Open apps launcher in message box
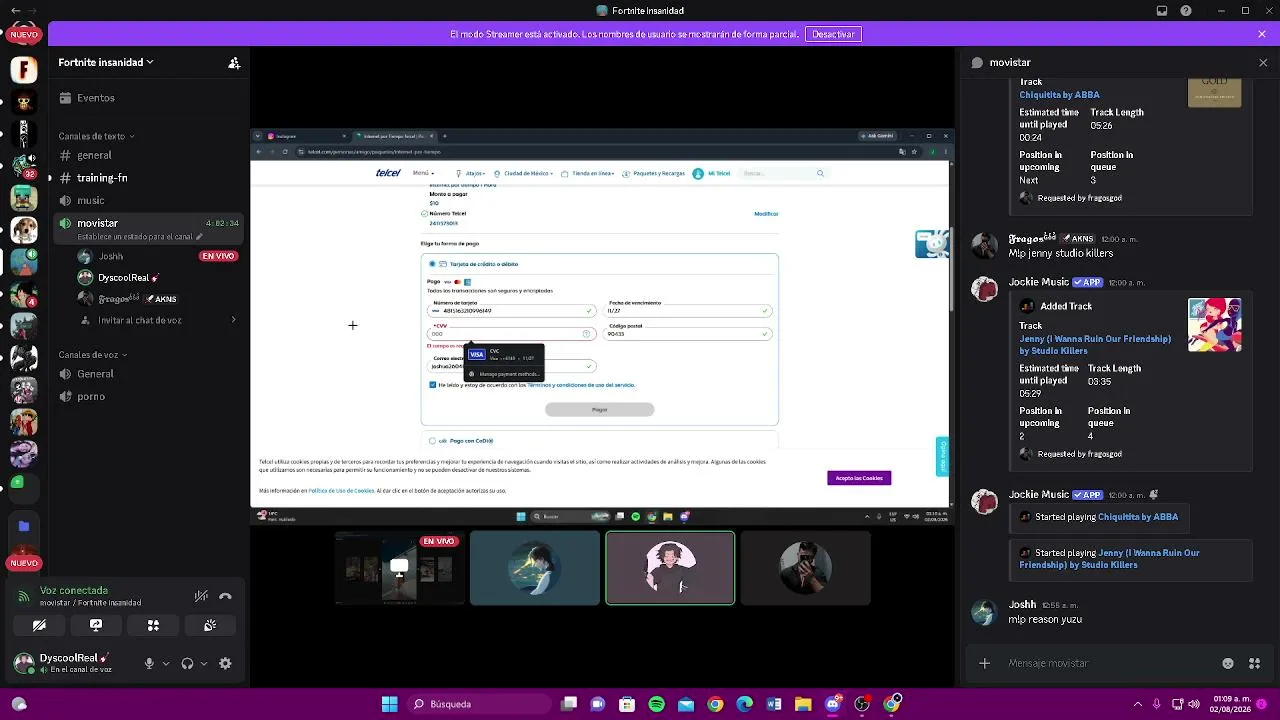Screen dimensions: 1280x720 (1254, 663)
